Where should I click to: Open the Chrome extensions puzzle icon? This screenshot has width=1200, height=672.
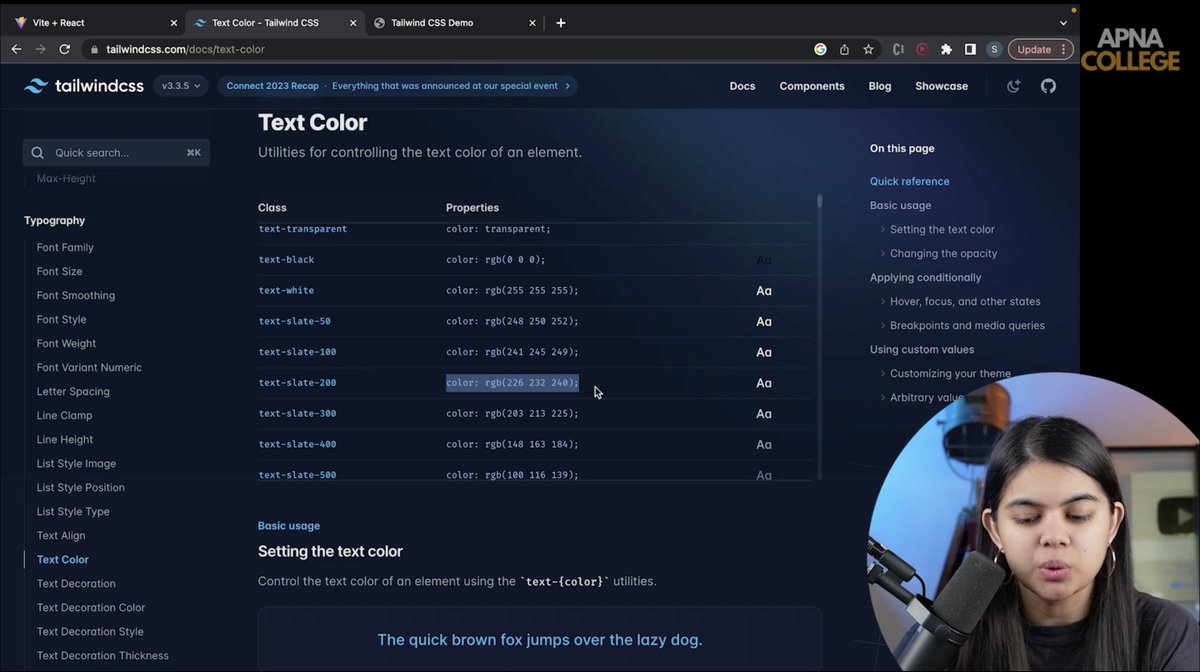pos(946,49)
